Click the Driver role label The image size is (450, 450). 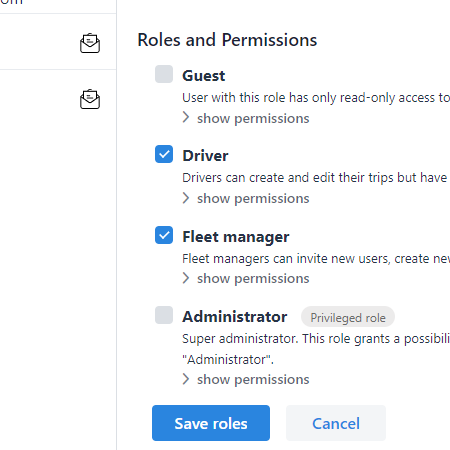click(205, 156)
